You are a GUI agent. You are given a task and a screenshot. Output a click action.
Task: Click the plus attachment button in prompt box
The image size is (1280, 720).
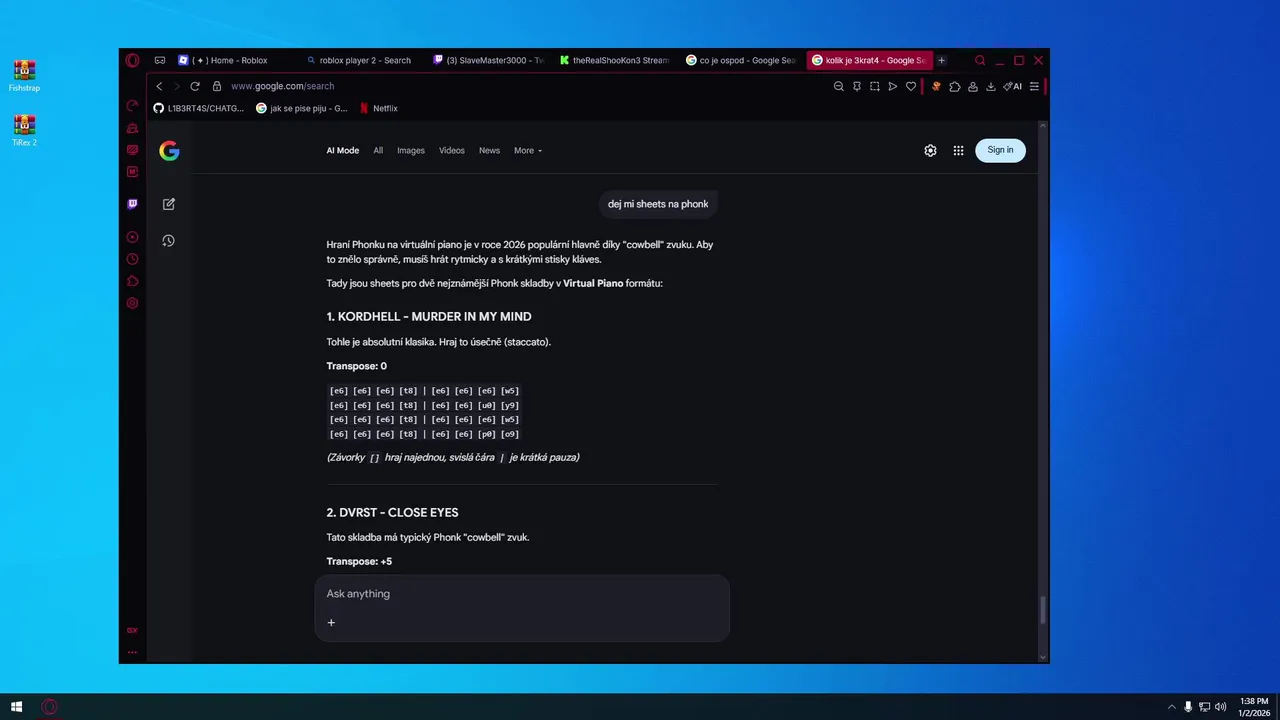331,622
